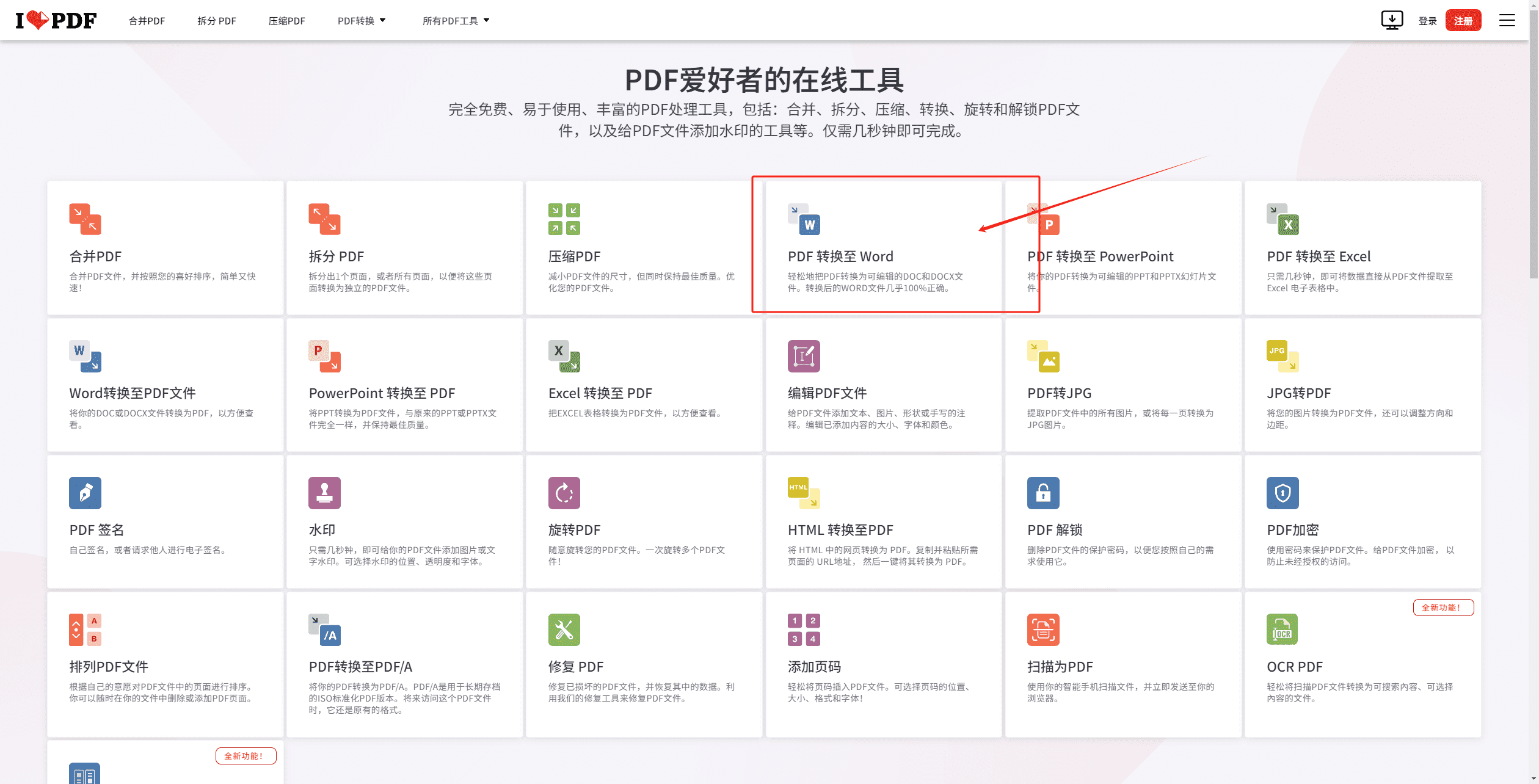
Task: Open the PDF 转换至 PowerPoint title link
Action: pyautogui.click(x=1100, y=256)
